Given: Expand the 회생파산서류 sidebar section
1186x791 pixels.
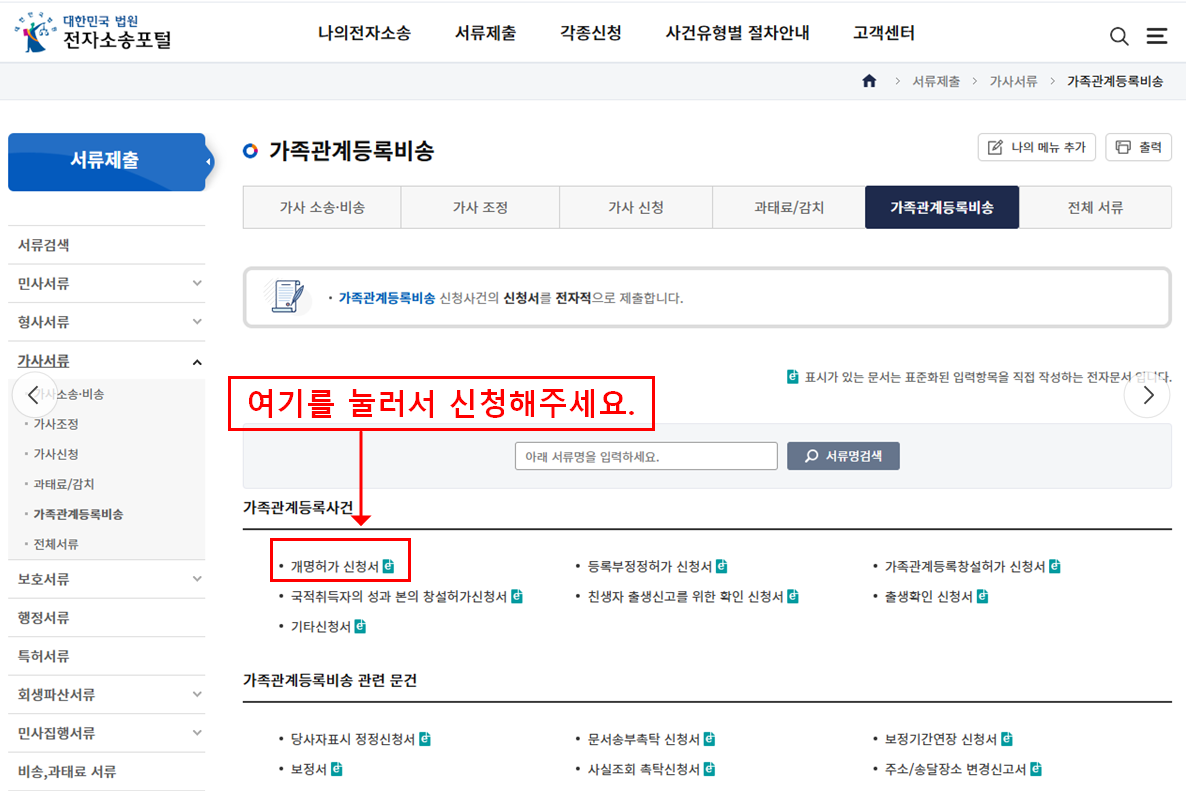Looking at the screenshot, I should click(x=107, y=694).
